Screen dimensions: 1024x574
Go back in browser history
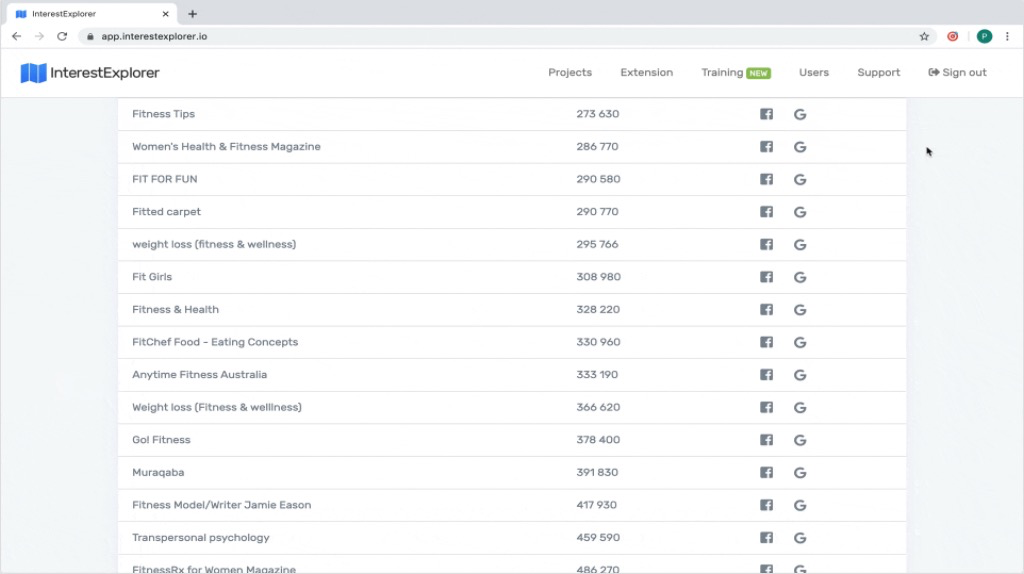click(x=16, y=37)
